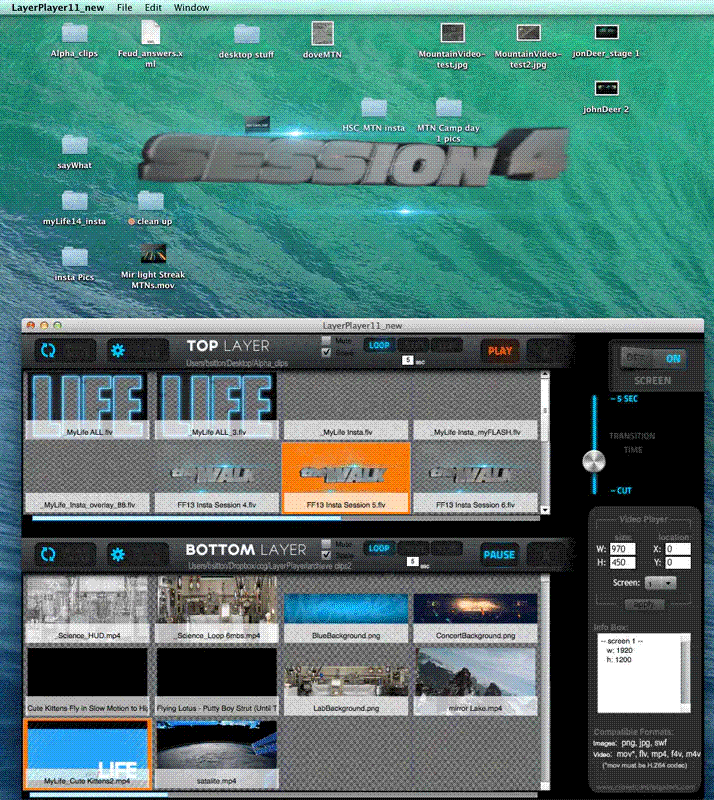Click the Video Player W size field
This screenshot has width=714, height=800.
point(623,549)
